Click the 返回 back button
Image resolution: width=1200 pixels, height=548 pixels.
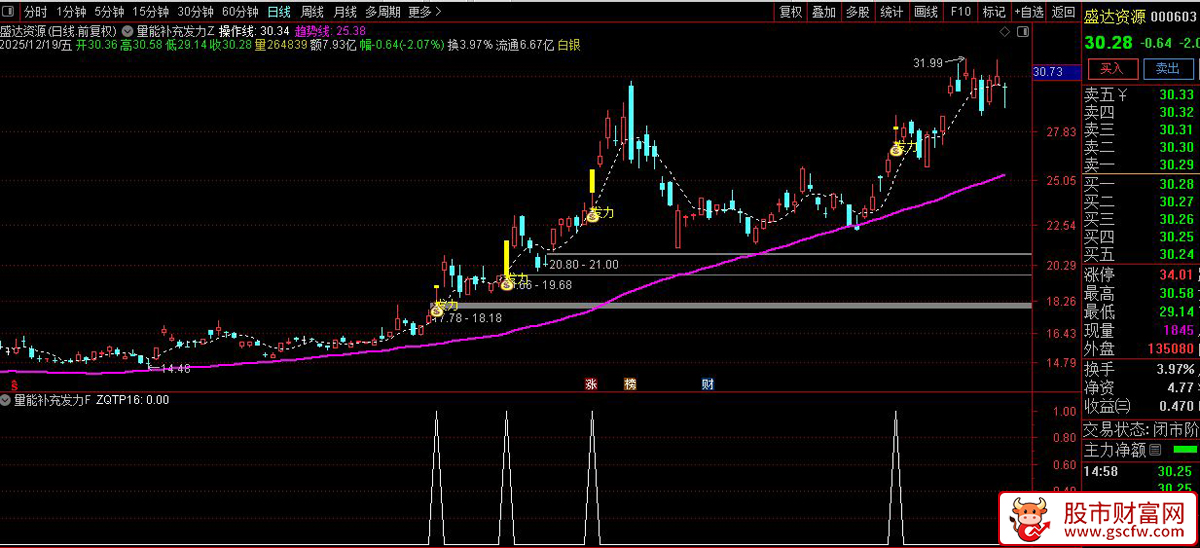(x=1062, y=12)
